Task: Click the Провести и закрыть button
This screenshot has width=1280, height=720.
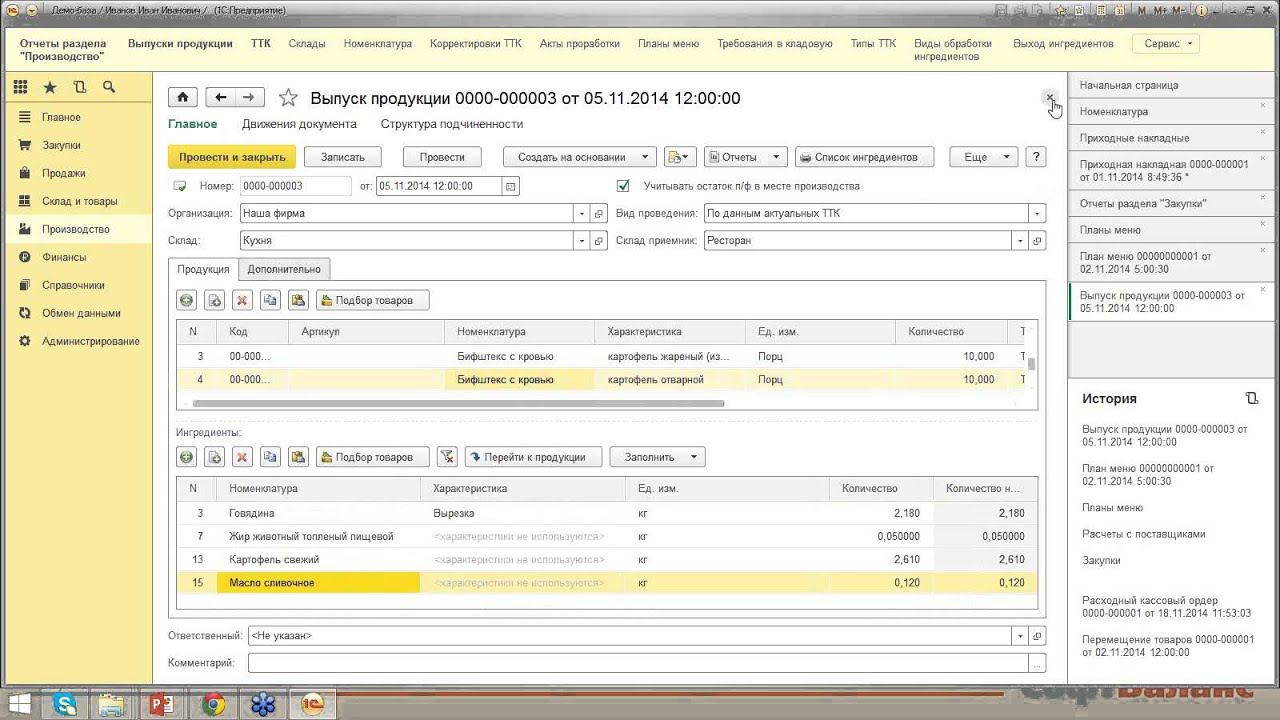Action: (x=231, y=157)
